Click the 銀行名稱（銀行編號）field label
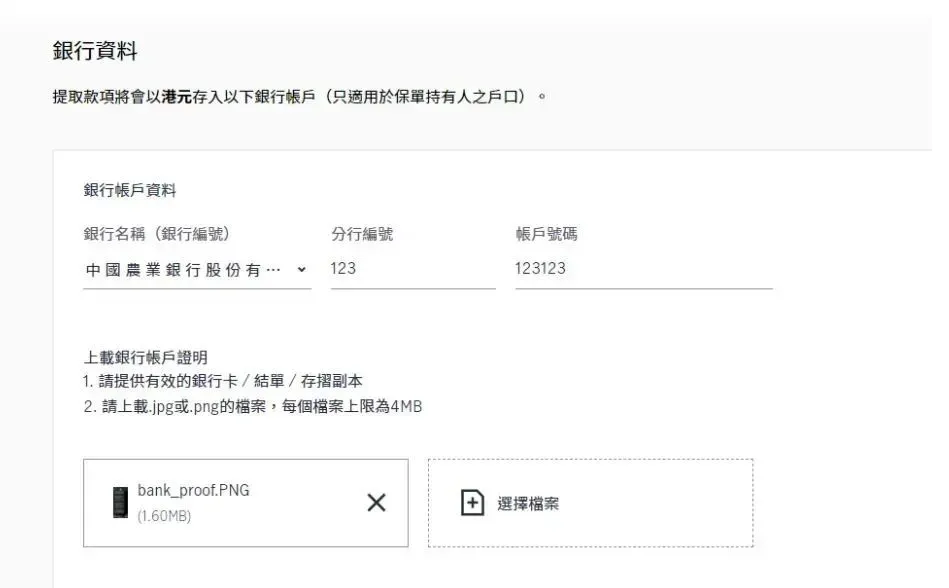Screen dimensions: 949x588 (157, 234)
